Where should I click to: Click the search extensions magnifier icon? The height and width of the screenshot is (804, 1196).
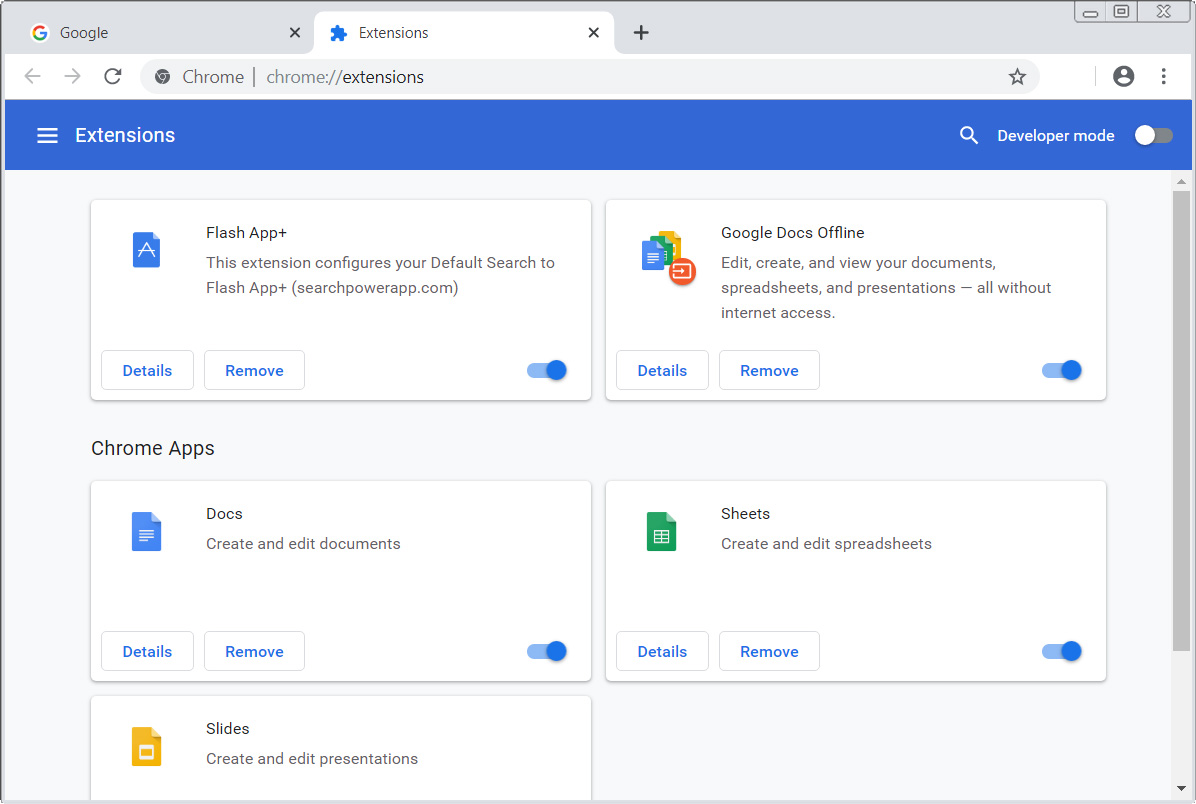click(x=968, y=135)
